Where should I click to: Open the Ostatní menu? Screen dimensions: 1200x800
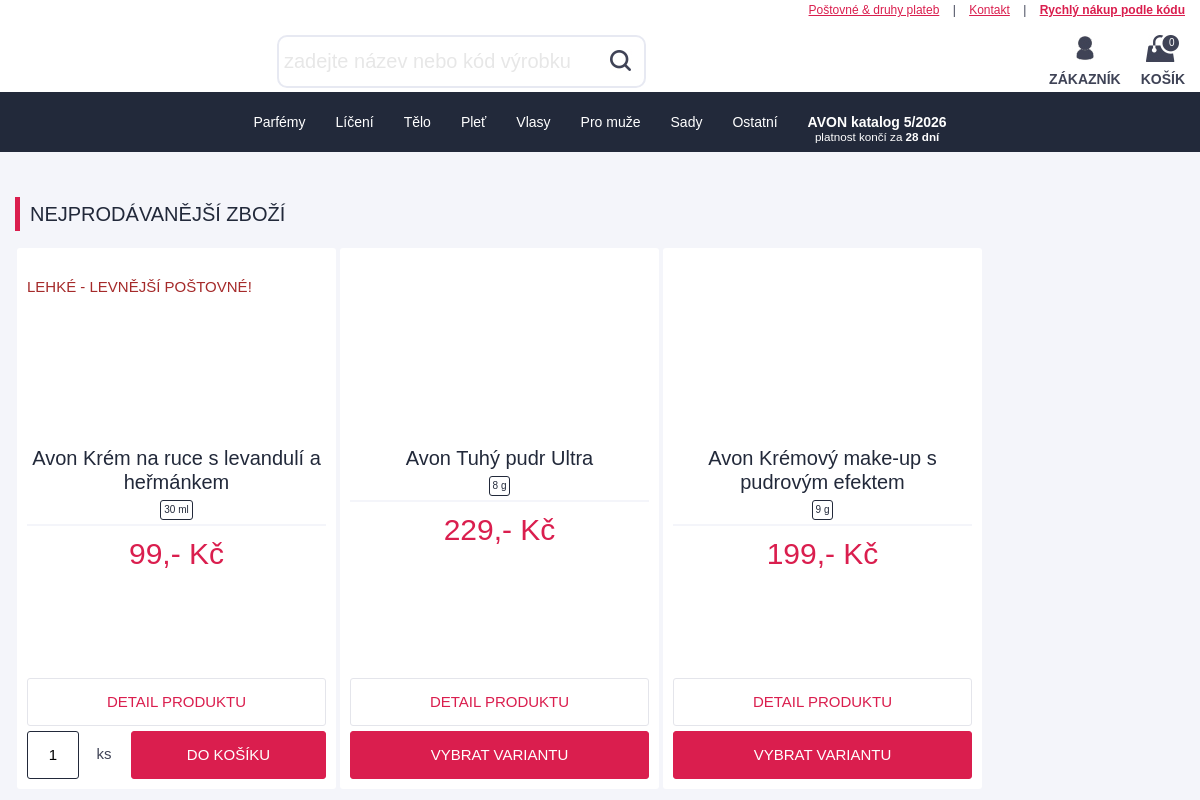(x=754, y=122)
